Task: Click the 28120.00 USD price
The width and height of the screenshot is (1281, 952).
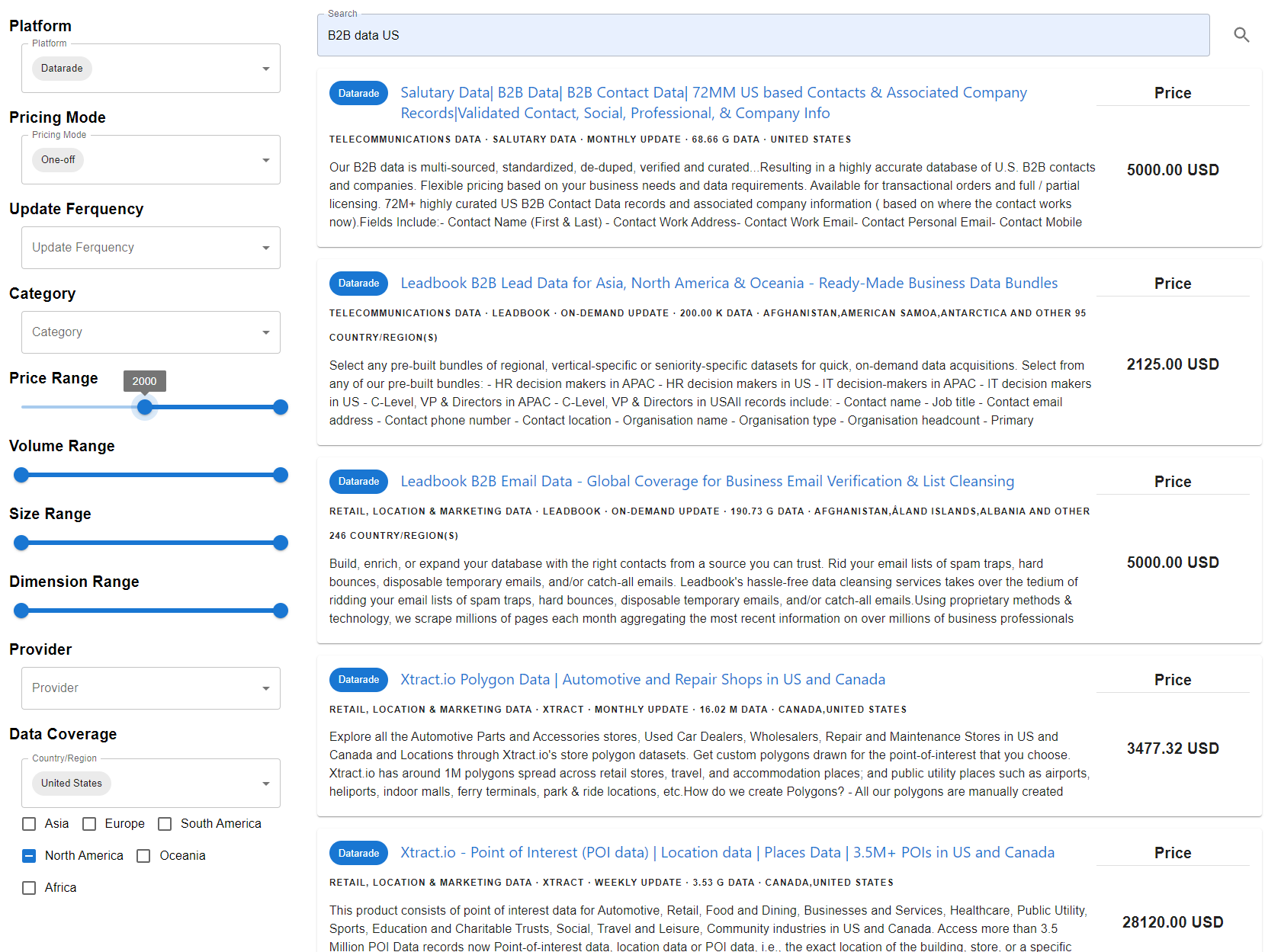Action: tap(1173, 922)
